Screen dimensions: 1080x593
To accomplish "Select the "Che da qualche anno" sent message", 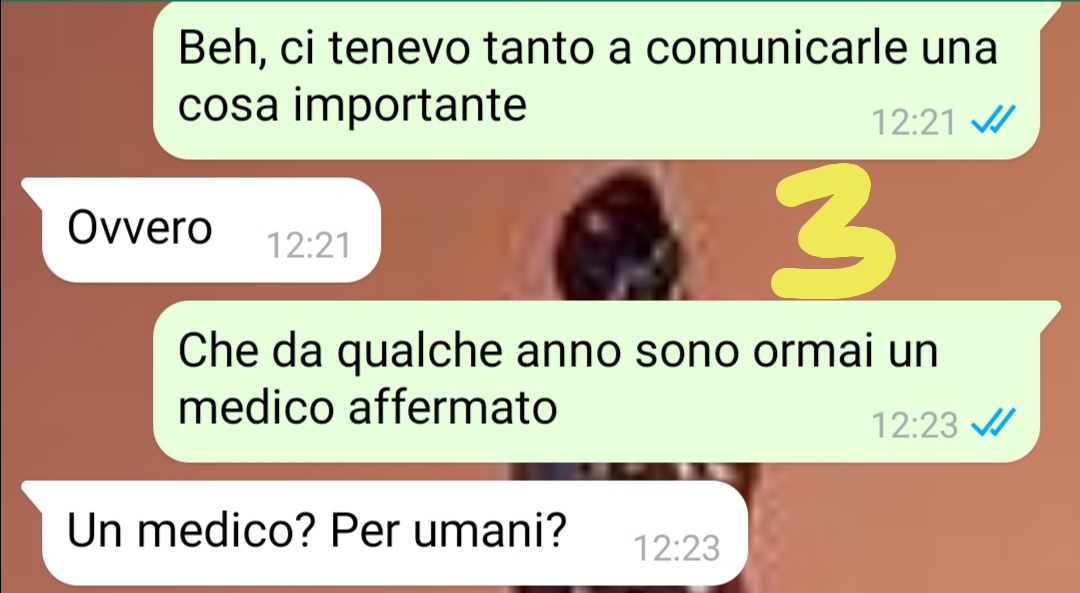I will pyautogui.click(x=596, y=382).
